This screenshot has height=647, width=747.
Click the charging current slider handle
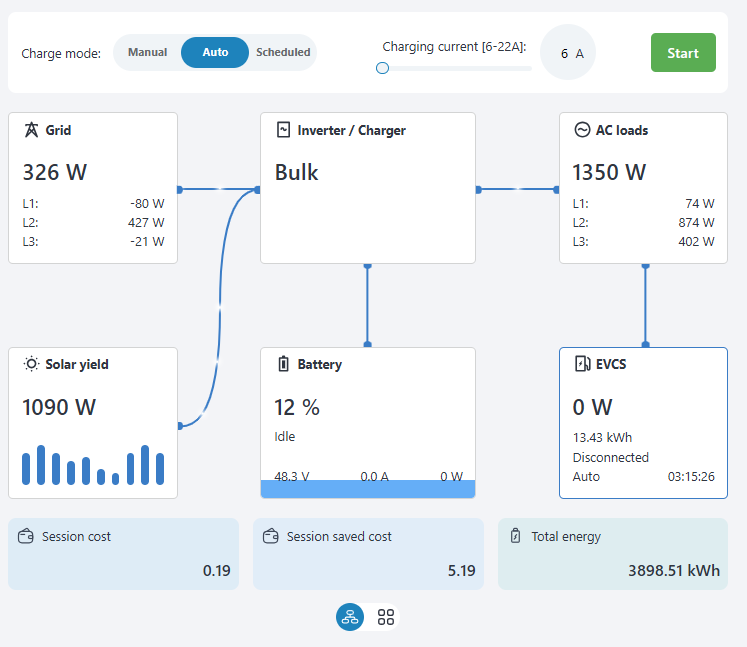point(382,68)
